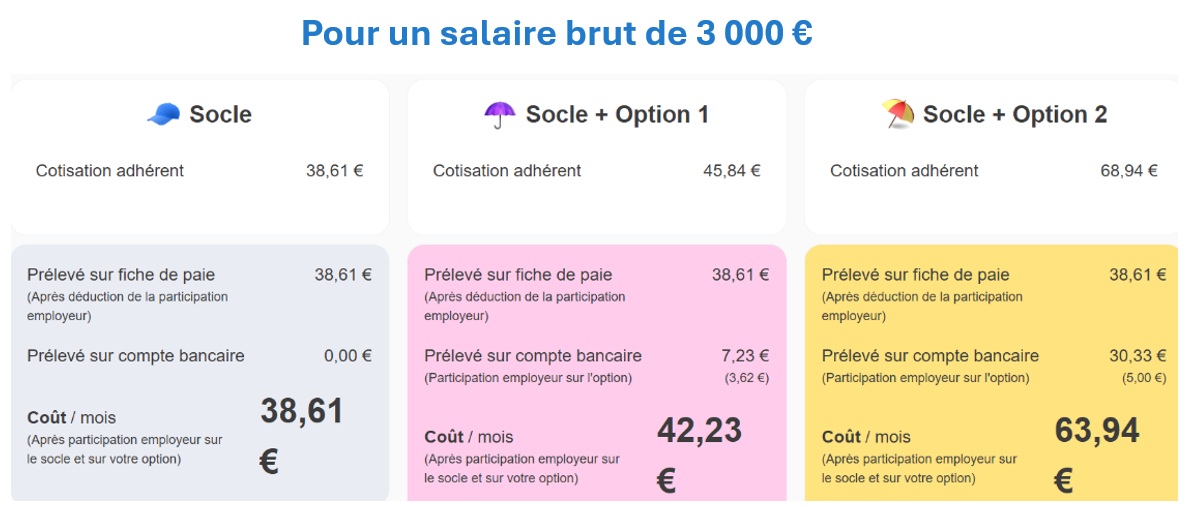Viewport: 1190px width, 509px height.
Task: Click the 45,84 € Cotisation adhérent value
Action: (731, 171)
